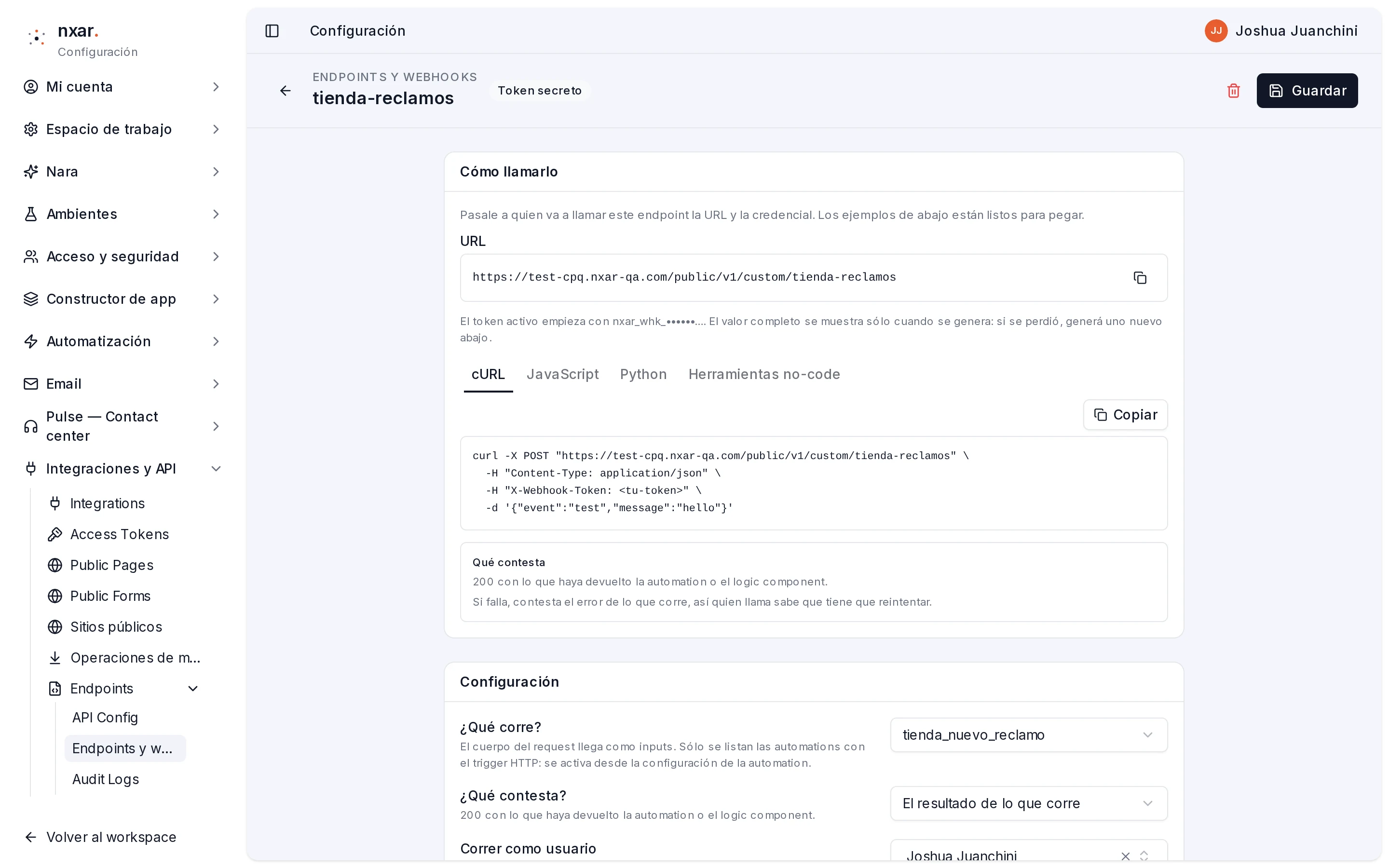This screenshot has width=1389, height=868.
Task: Click the back arrow beside tienda-reclamos
Action: click(x=285, y=91)
